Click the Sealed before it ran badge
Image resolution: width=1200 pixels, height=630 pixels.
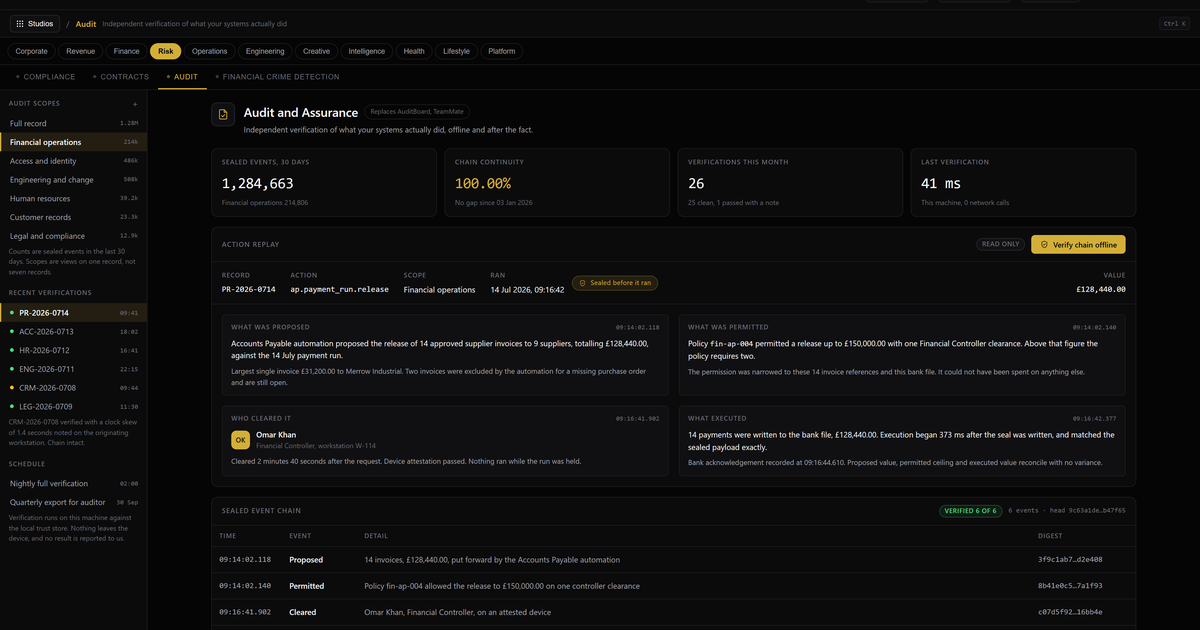615,283
